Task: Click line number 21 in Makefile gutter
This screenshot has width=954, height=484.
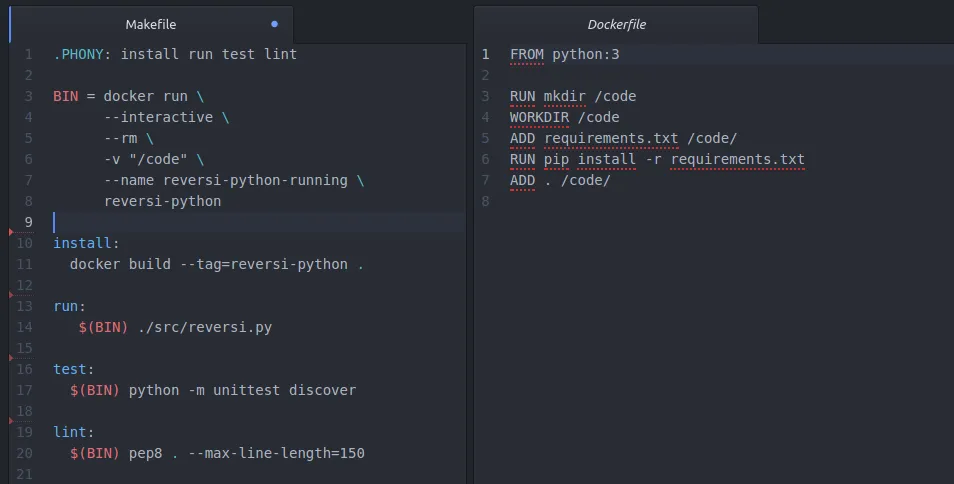Action: (24, 474)
